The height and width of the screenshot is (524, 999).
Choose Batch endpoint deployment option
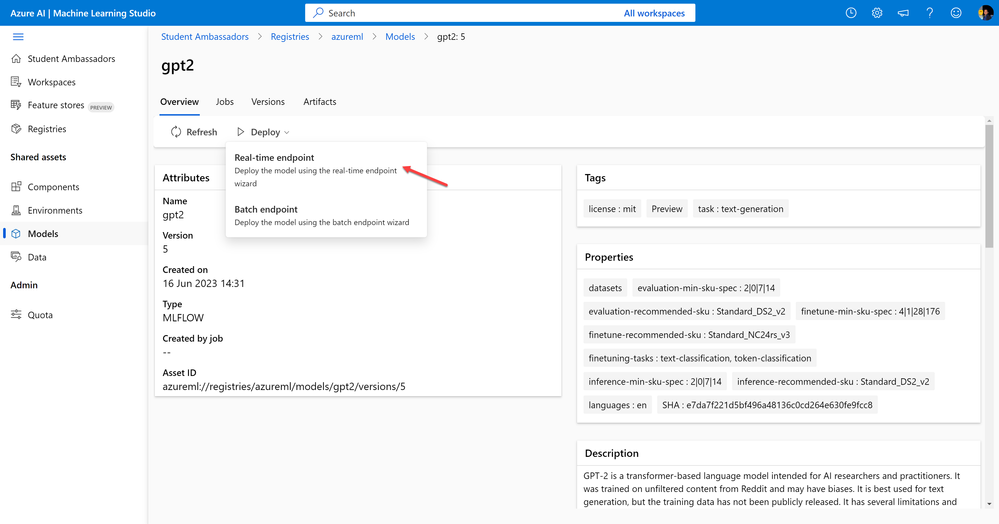326,215
